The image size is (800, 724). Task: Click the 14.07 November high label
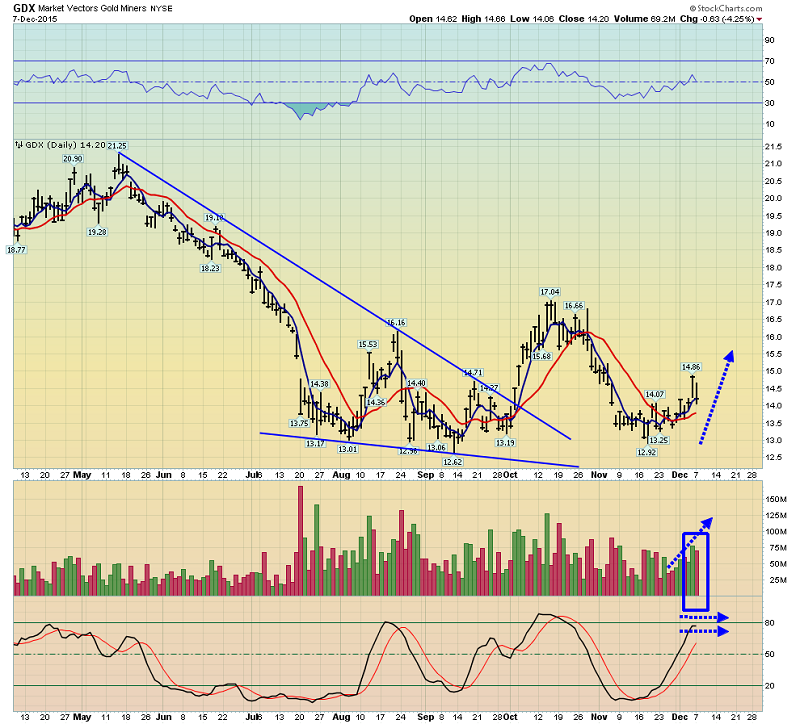(655, 394)
